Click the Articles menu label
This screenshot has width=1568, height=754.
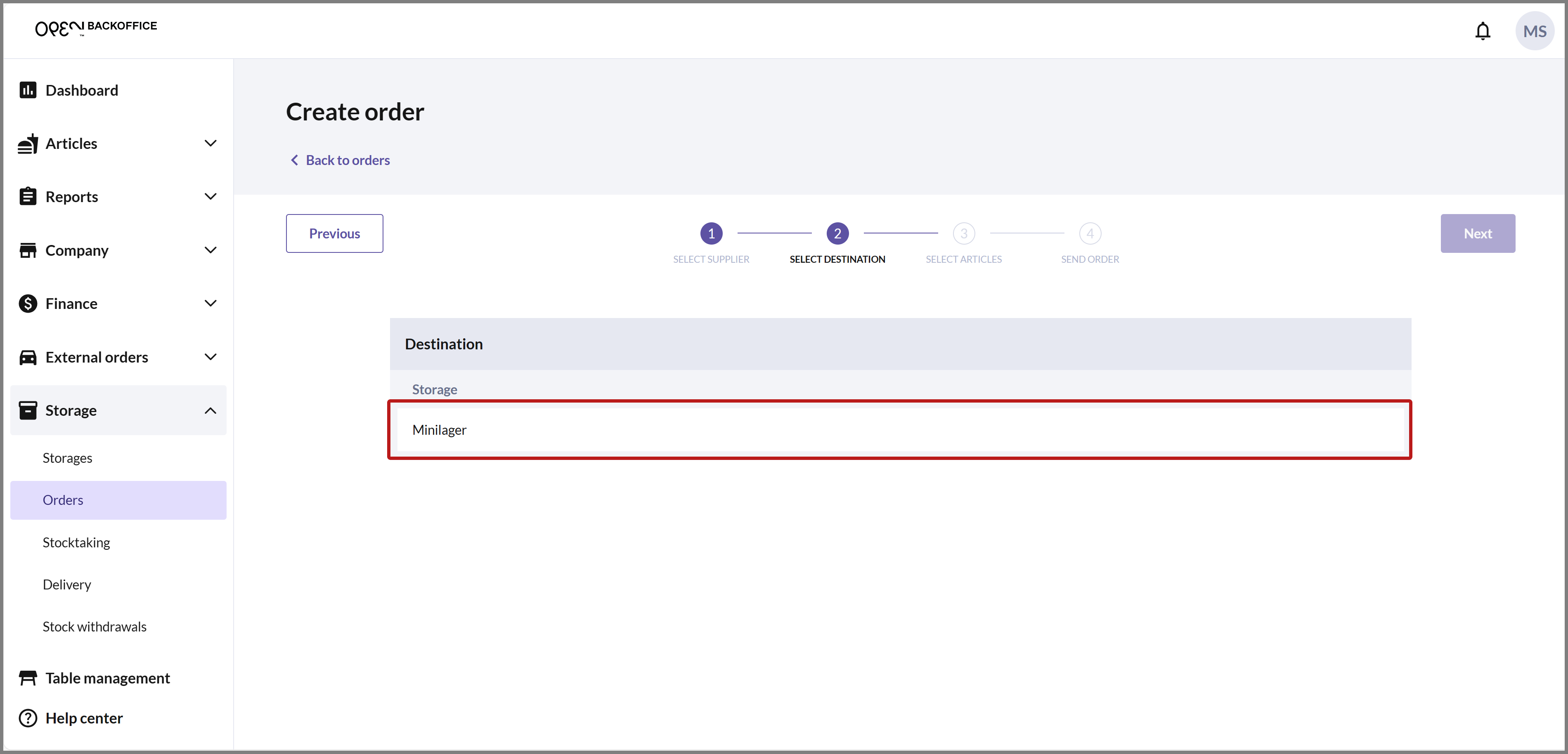[x=71, y=144]
